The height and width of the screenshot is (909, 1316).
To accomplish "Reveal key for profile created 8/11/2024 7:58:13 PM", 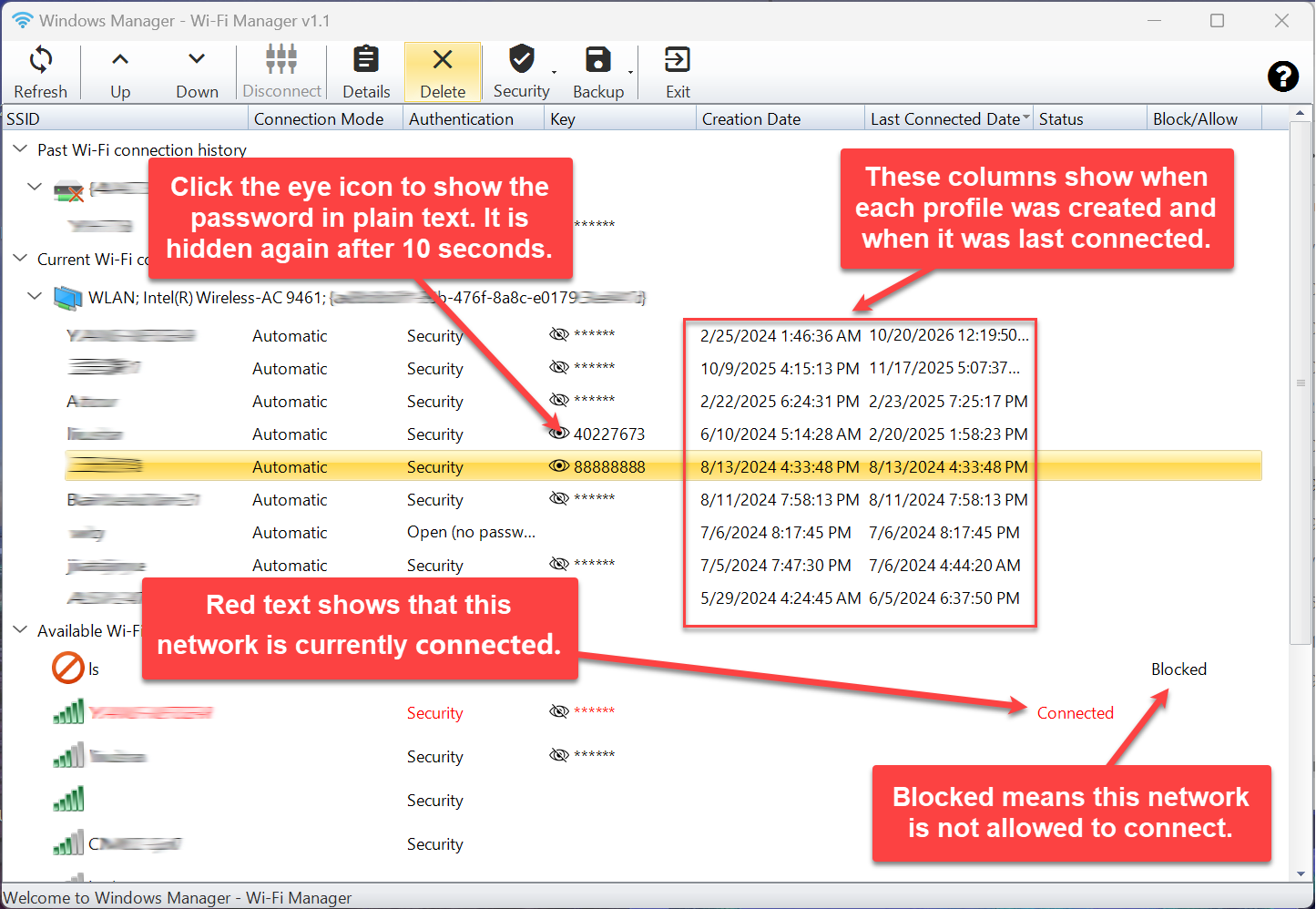I will pos(559,498).
